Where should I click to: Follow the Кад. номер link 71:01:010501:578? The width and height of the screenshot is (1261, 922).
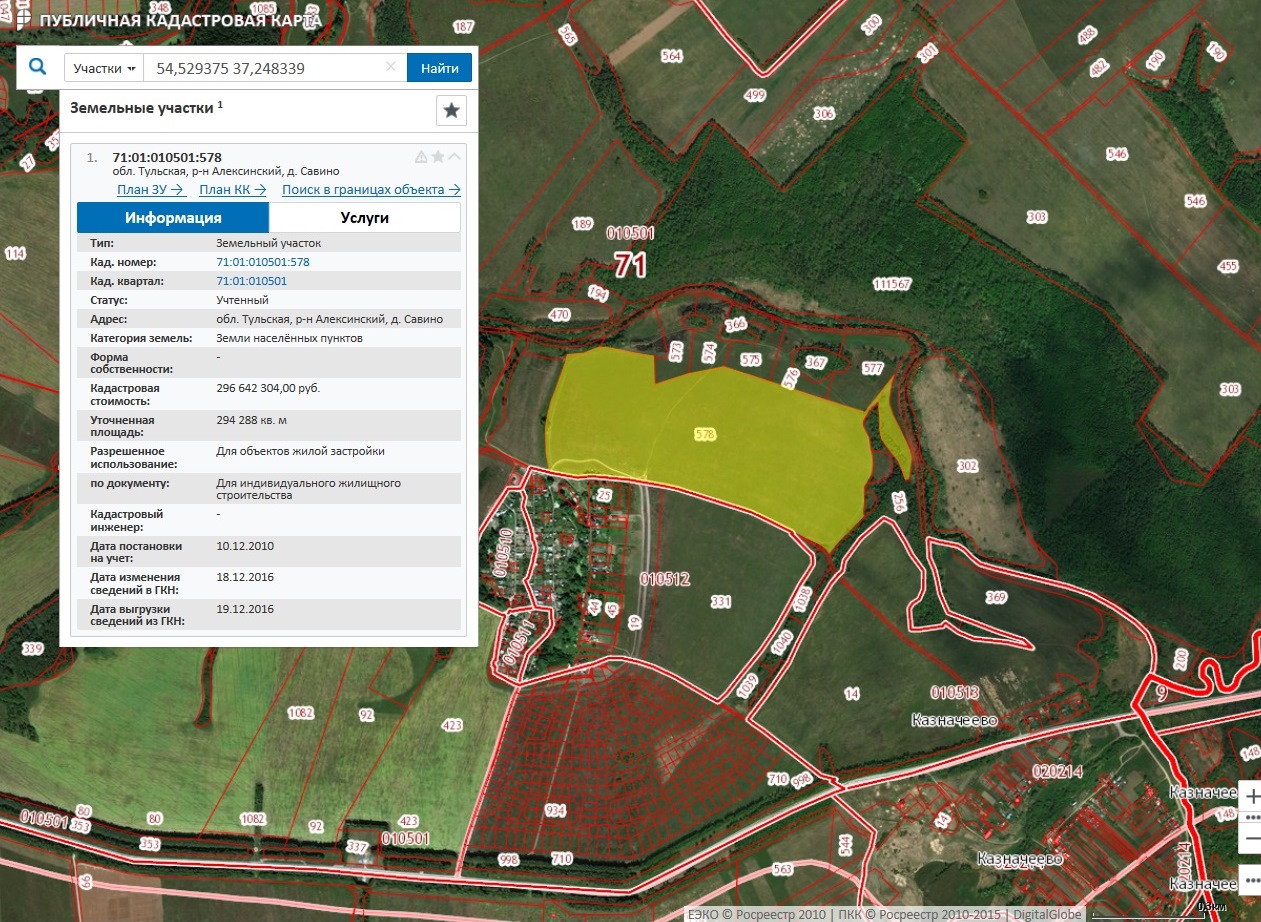[x=263, y=262]
